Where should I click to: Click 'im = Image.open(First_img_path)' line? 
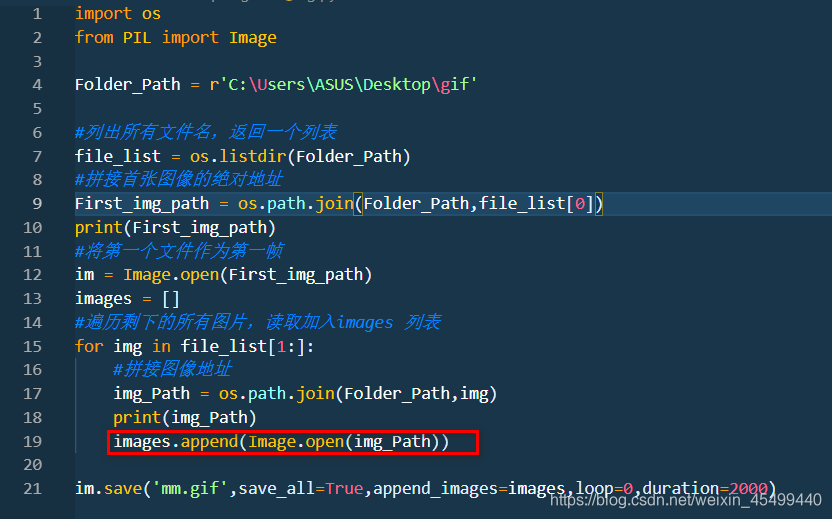[x=223, y=275]
